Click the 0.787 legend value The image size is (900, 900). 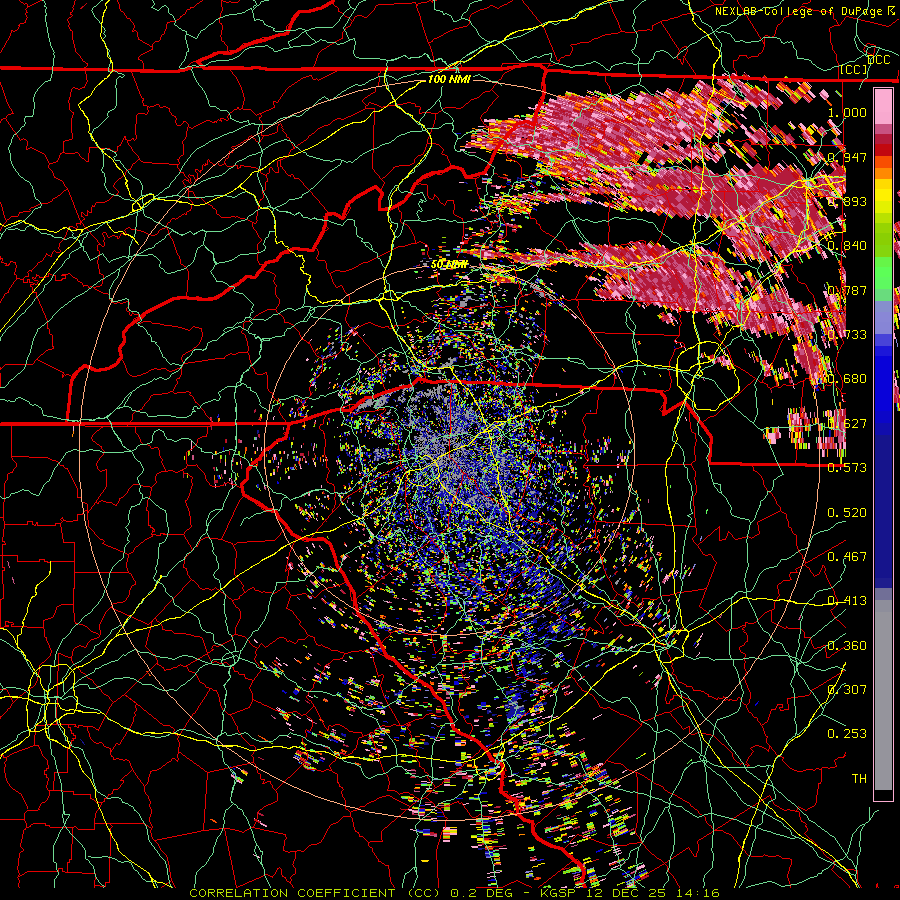[x=847, y=290]
